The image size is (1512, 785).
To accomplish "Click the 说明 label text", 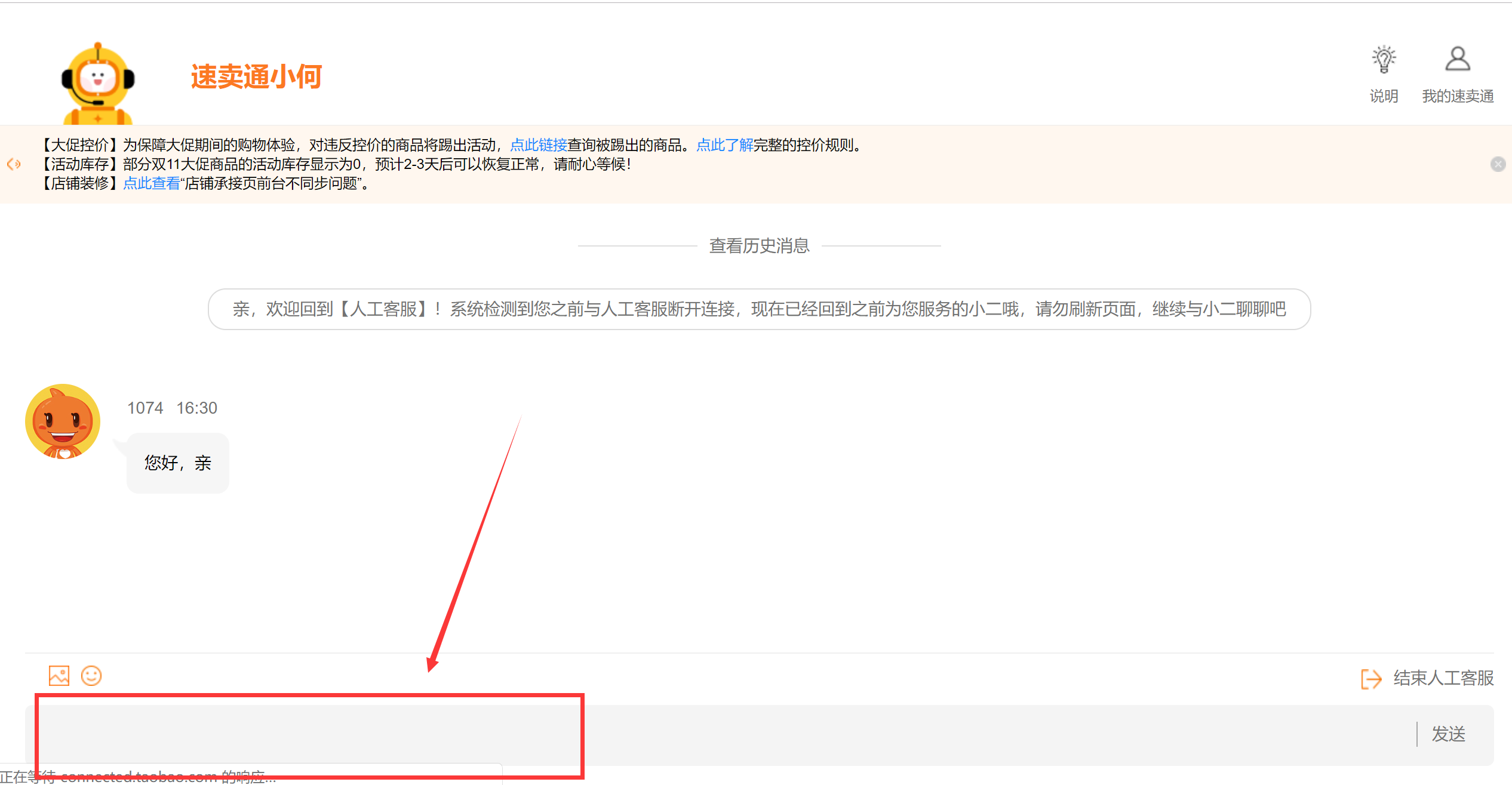I will click(1384, 96).
